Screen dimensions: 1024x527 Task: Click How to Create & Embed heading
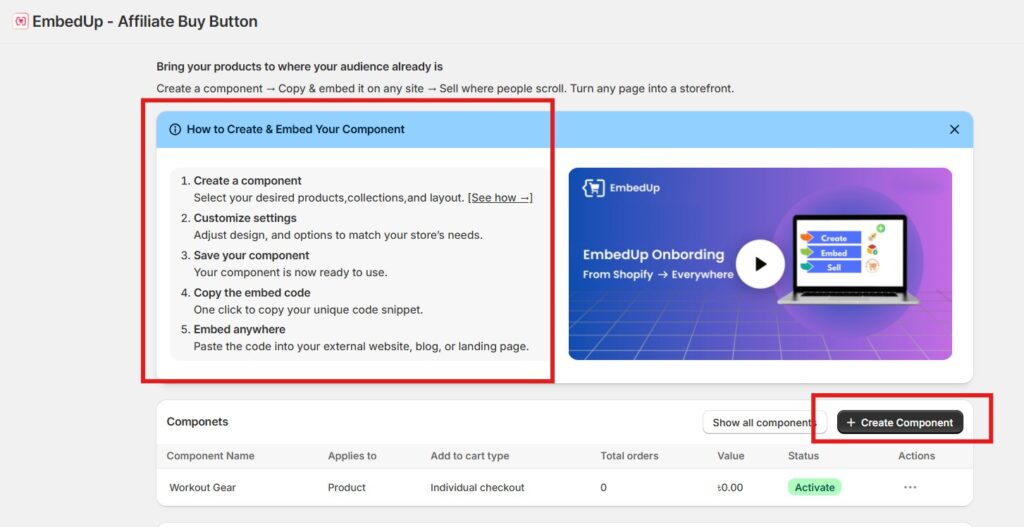(x=296, y=129)
